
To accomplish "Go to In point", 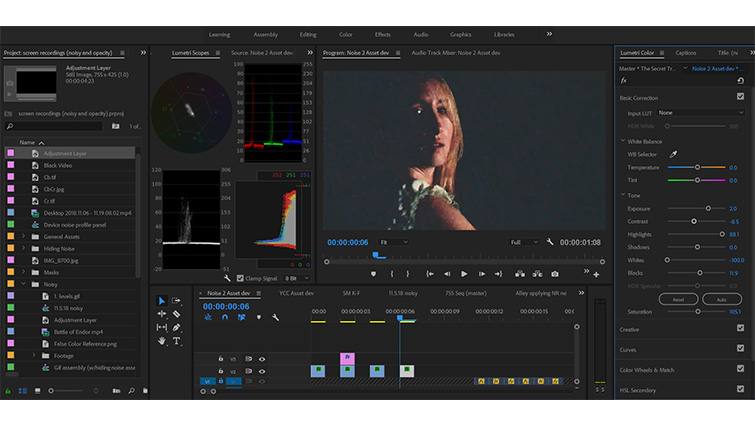I will click(x=430, y=274).
